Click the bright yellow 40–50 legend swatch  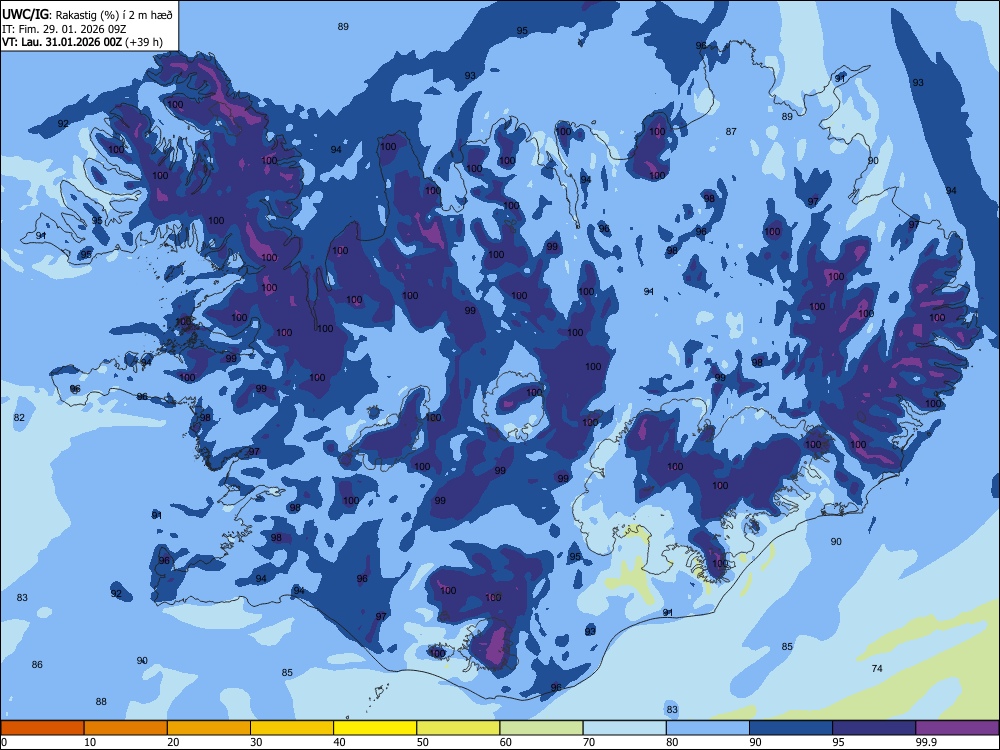click(x=375, y=728)
